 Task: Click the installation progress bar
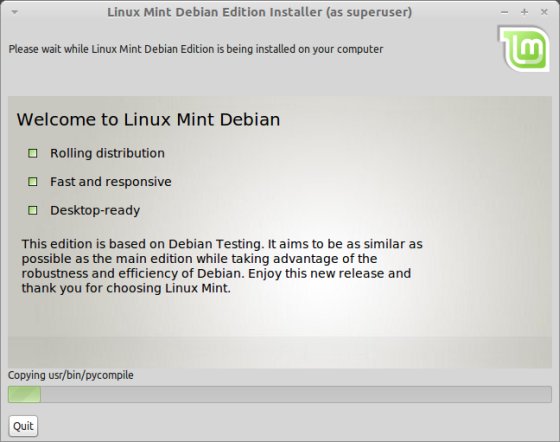coord(280,395)
